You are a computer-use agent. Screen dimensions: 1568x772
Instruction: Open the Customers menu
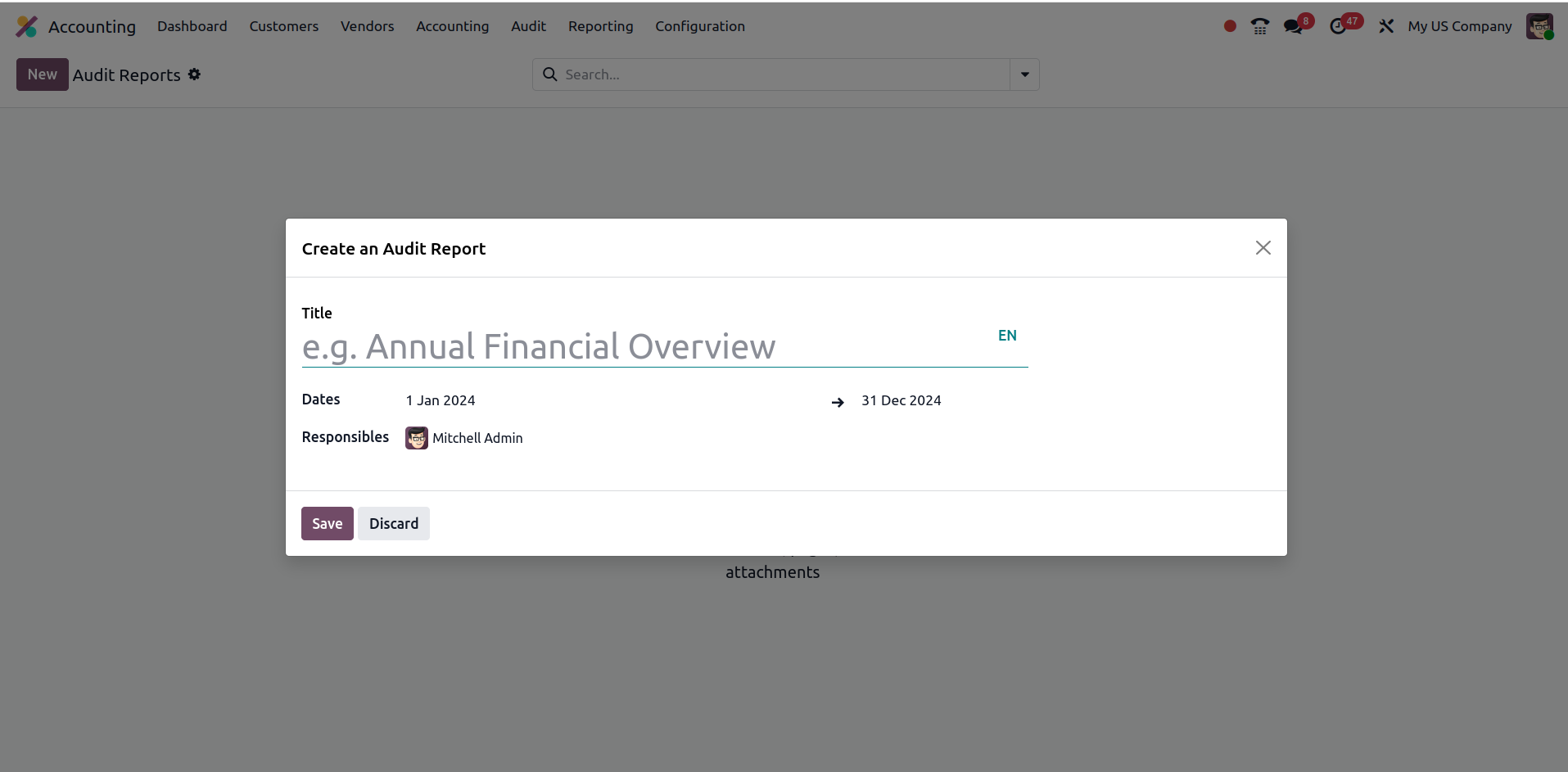[284, 26]
